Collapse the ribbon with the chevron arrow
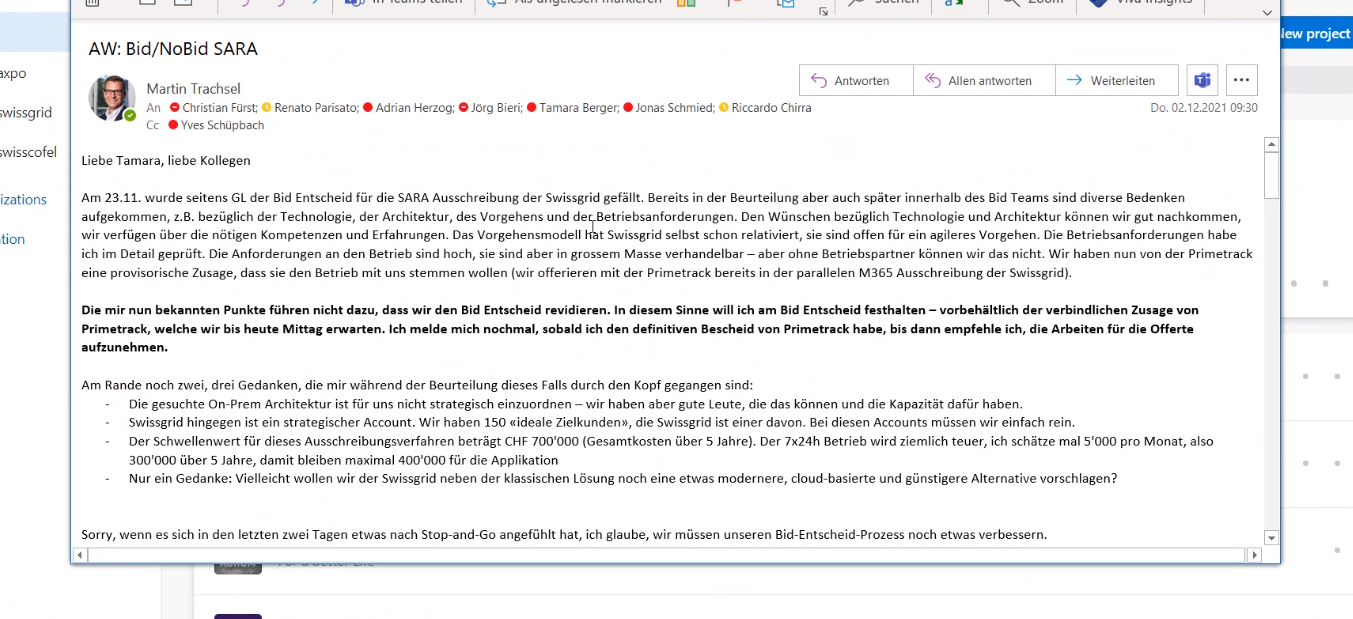Image resolution: width=1353 pixels, height=619 pixels. [x=1267, y=12]
